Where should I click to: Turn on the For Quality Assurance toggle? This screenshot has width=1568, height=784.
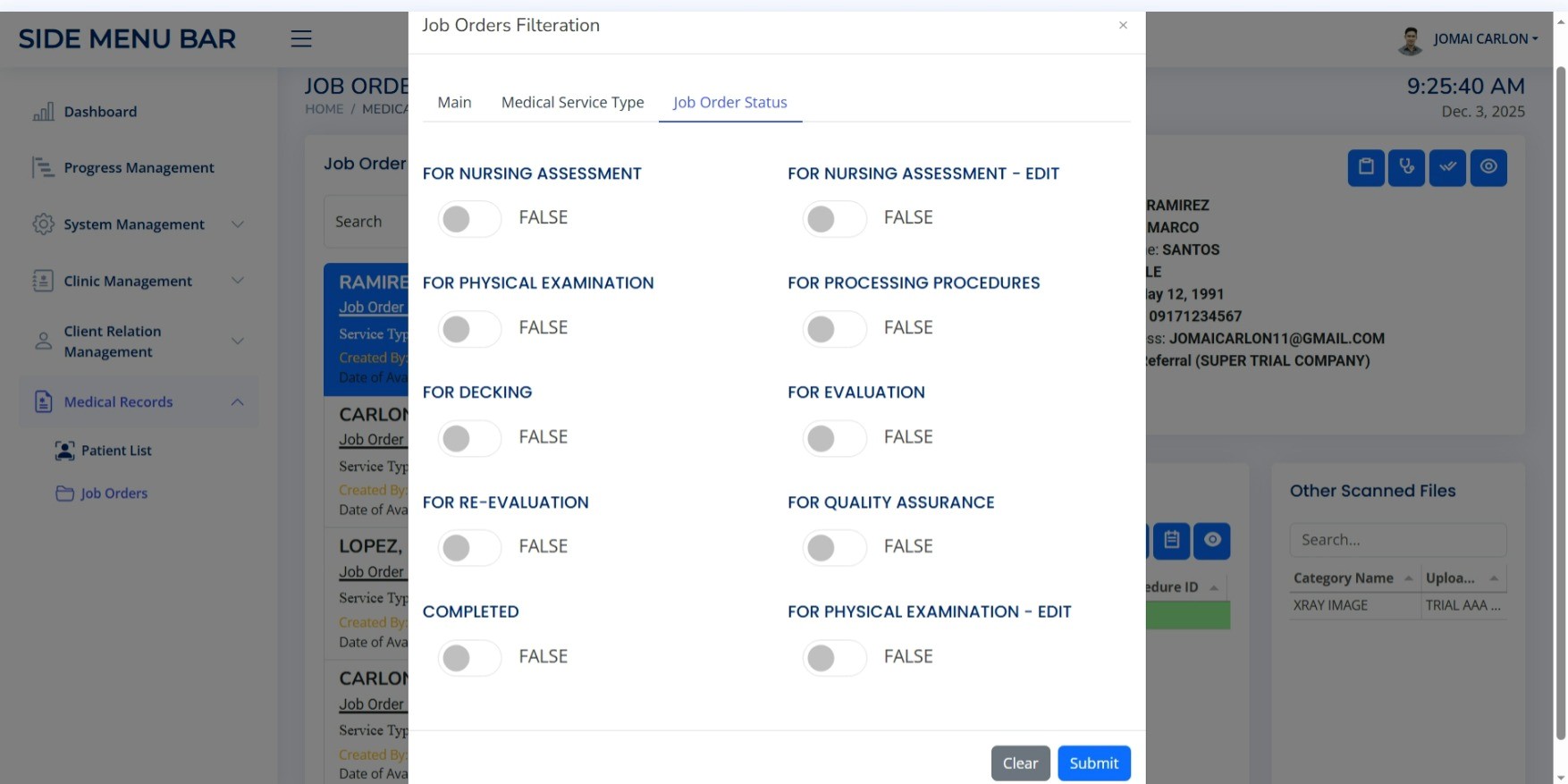[833, 547]
